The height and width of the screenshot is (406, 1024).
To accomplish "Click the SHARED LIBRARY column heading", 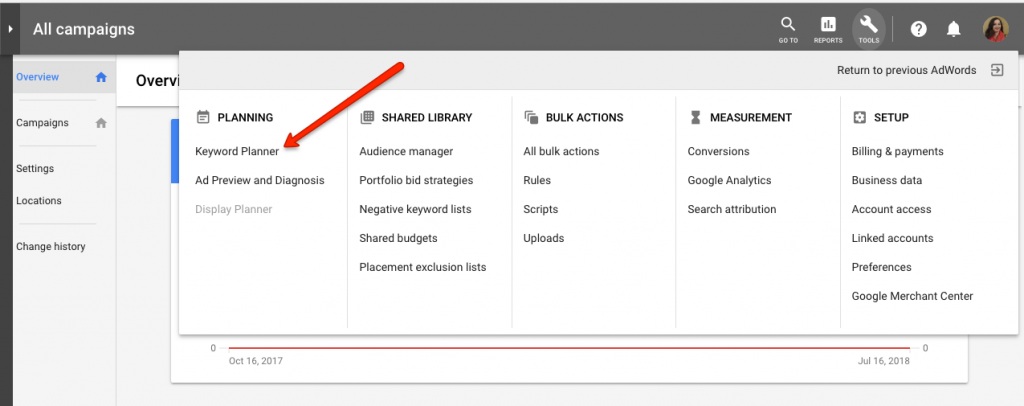I will point(427,117).
